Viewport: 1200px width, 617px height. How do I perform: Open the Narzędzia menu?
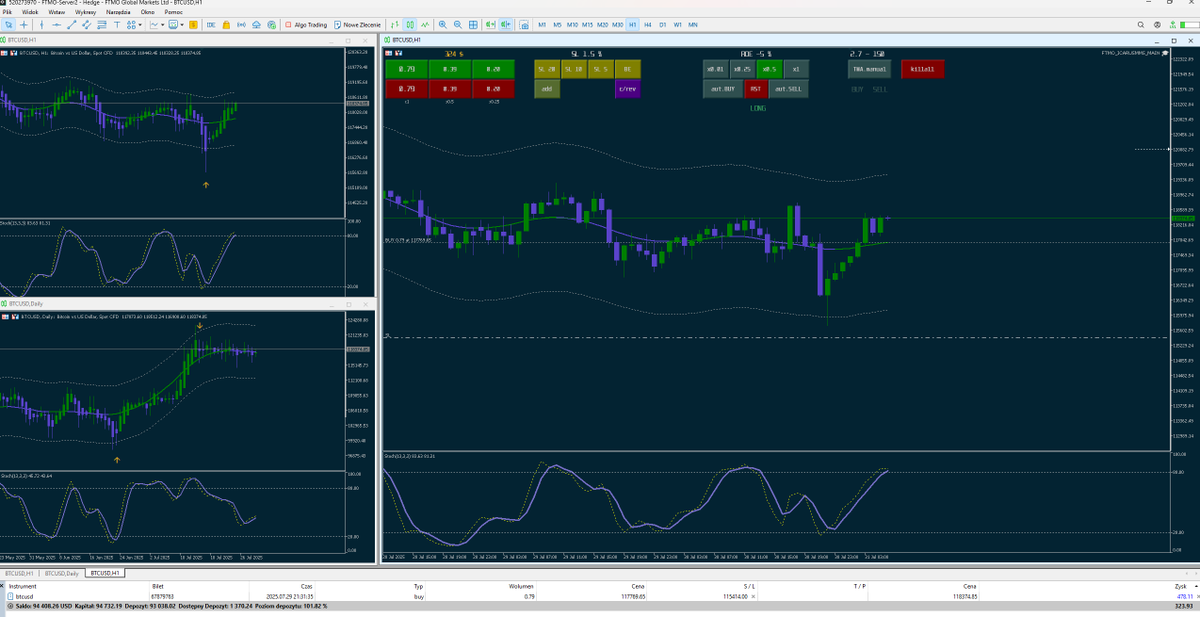[x=120, y=11]
